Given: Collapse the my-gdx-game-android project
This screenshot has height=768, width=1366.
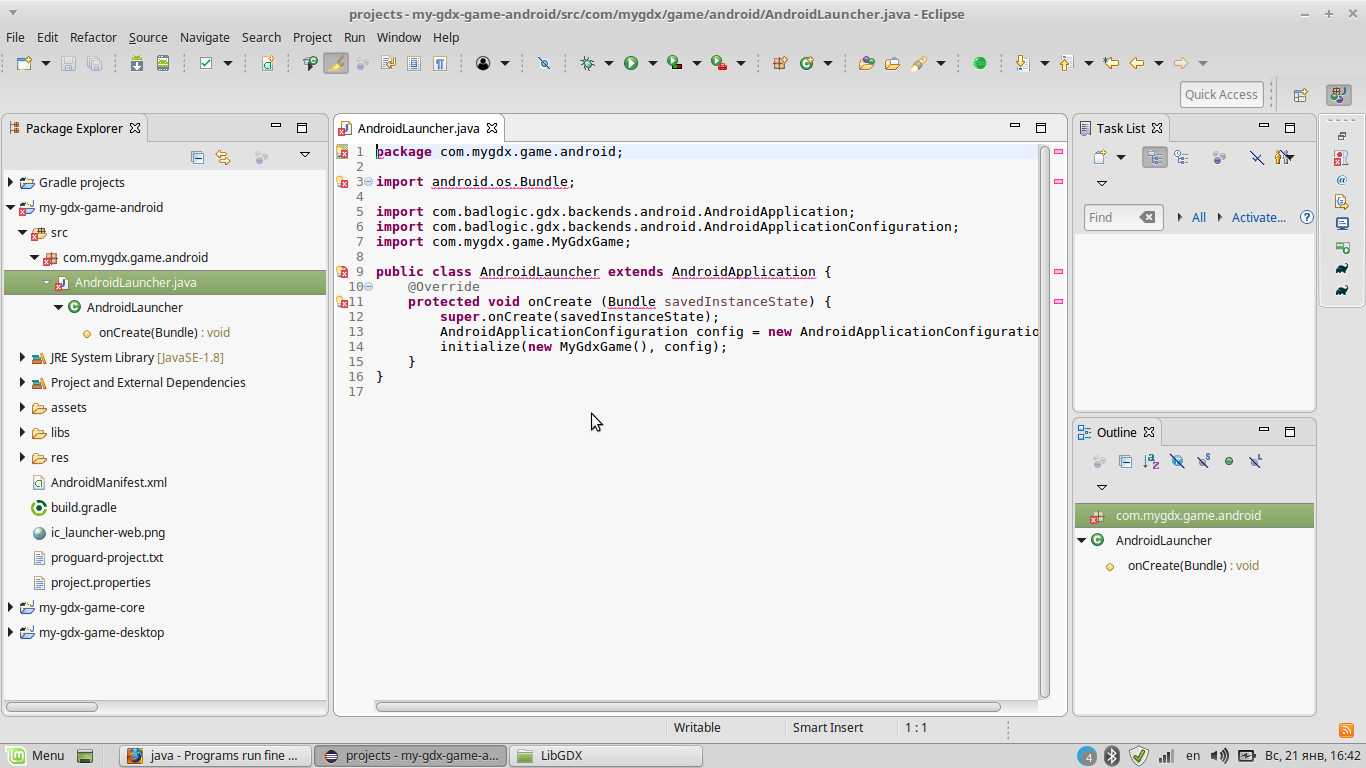Looking at the screenshot, I should pos(11,208).
